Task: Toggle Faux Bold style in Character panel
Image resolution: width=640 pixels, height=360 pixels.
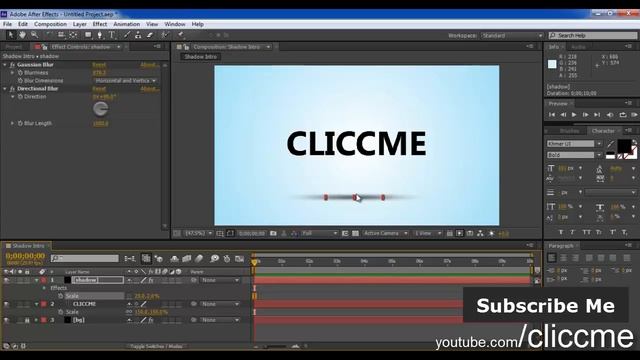Action: pos(561,232)
